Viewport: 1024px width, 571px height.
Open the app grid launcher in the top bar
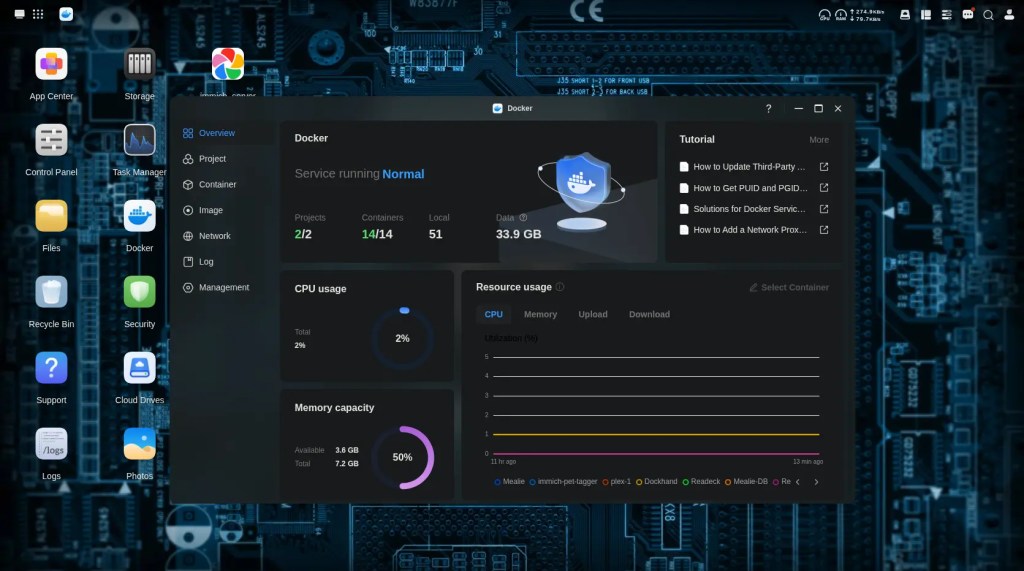[x=38, y=14]
